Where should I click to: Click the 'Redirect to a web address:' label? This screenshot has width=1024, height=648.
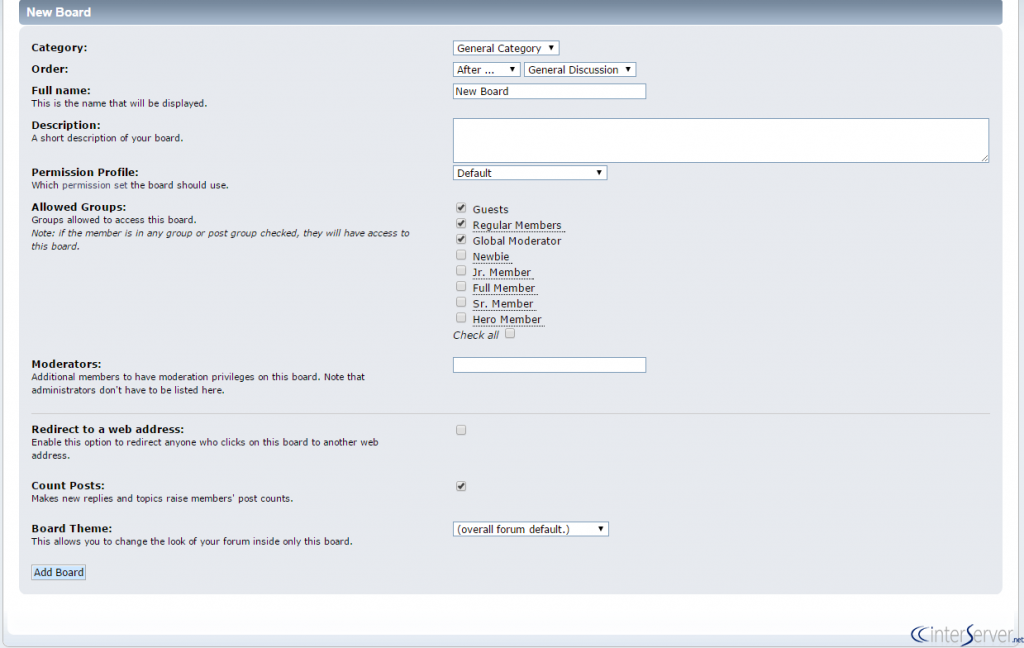coord(108,429)
